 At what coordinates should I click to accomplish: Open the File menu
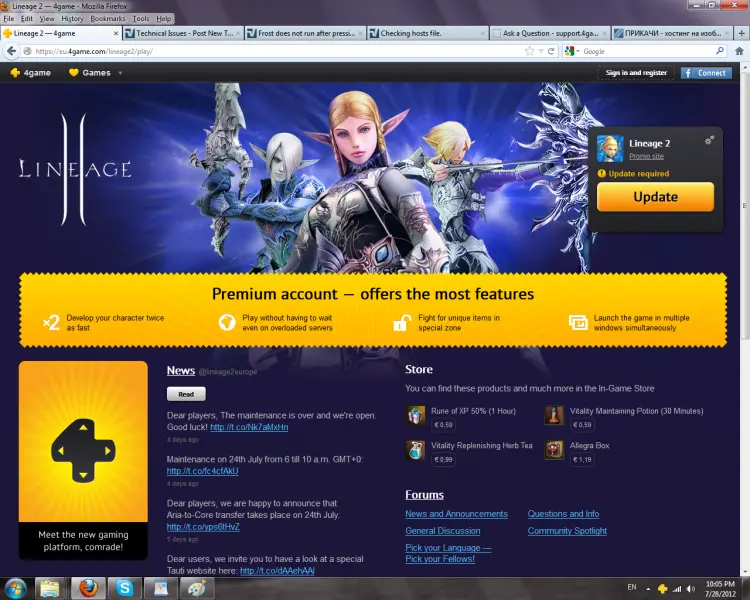click(9, 19)
